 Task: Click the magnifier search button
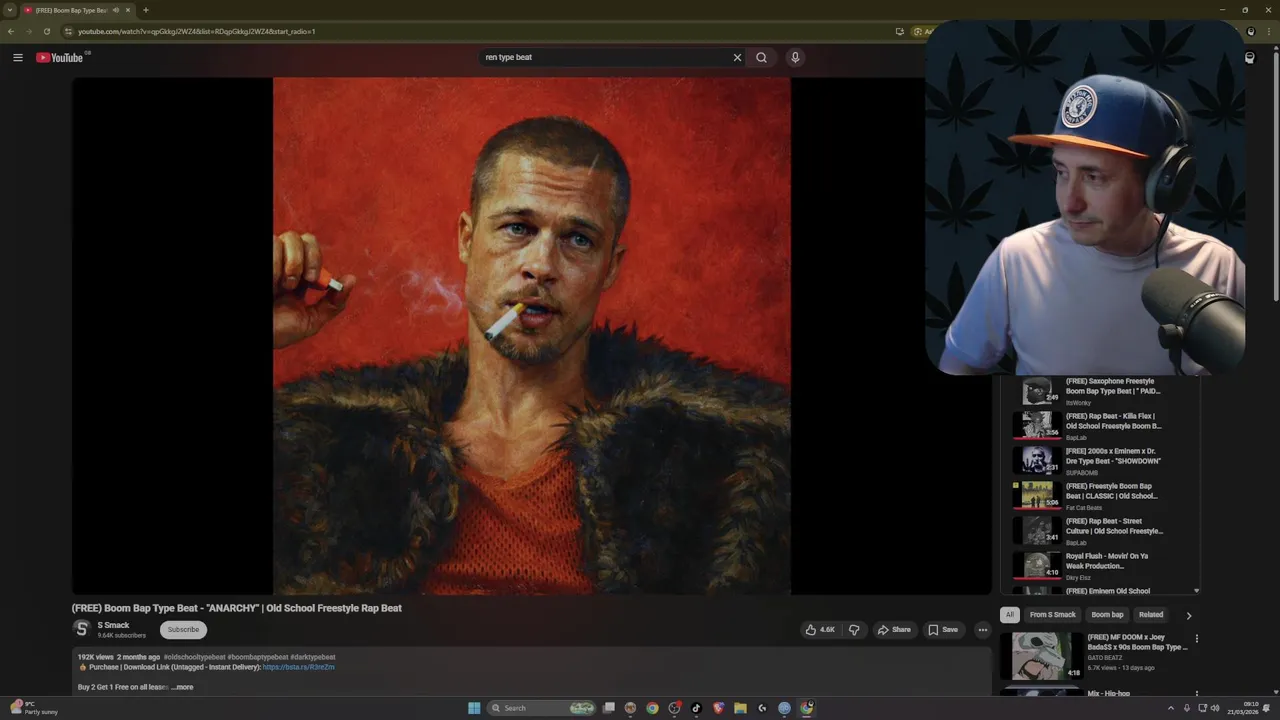(x=762, y=57)
